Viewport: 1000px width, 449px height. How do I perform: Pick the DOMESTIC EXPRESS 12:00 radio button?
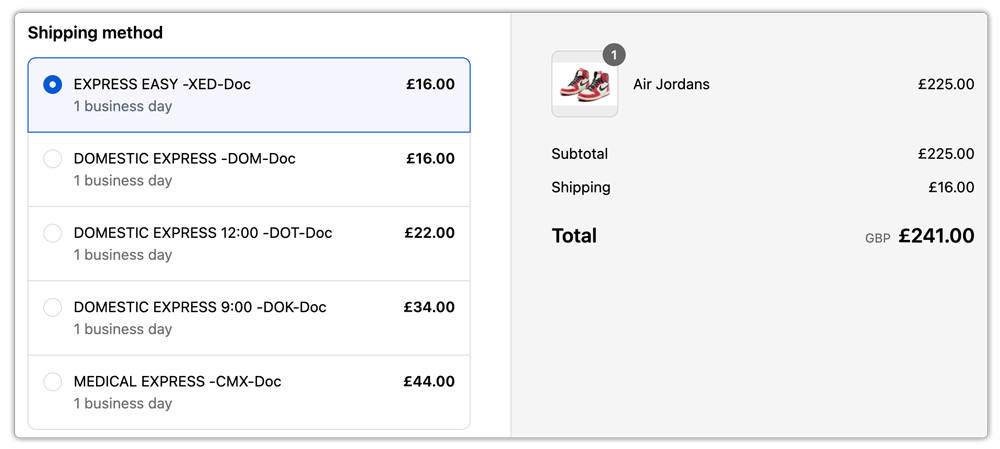click(x=53, y=233)
